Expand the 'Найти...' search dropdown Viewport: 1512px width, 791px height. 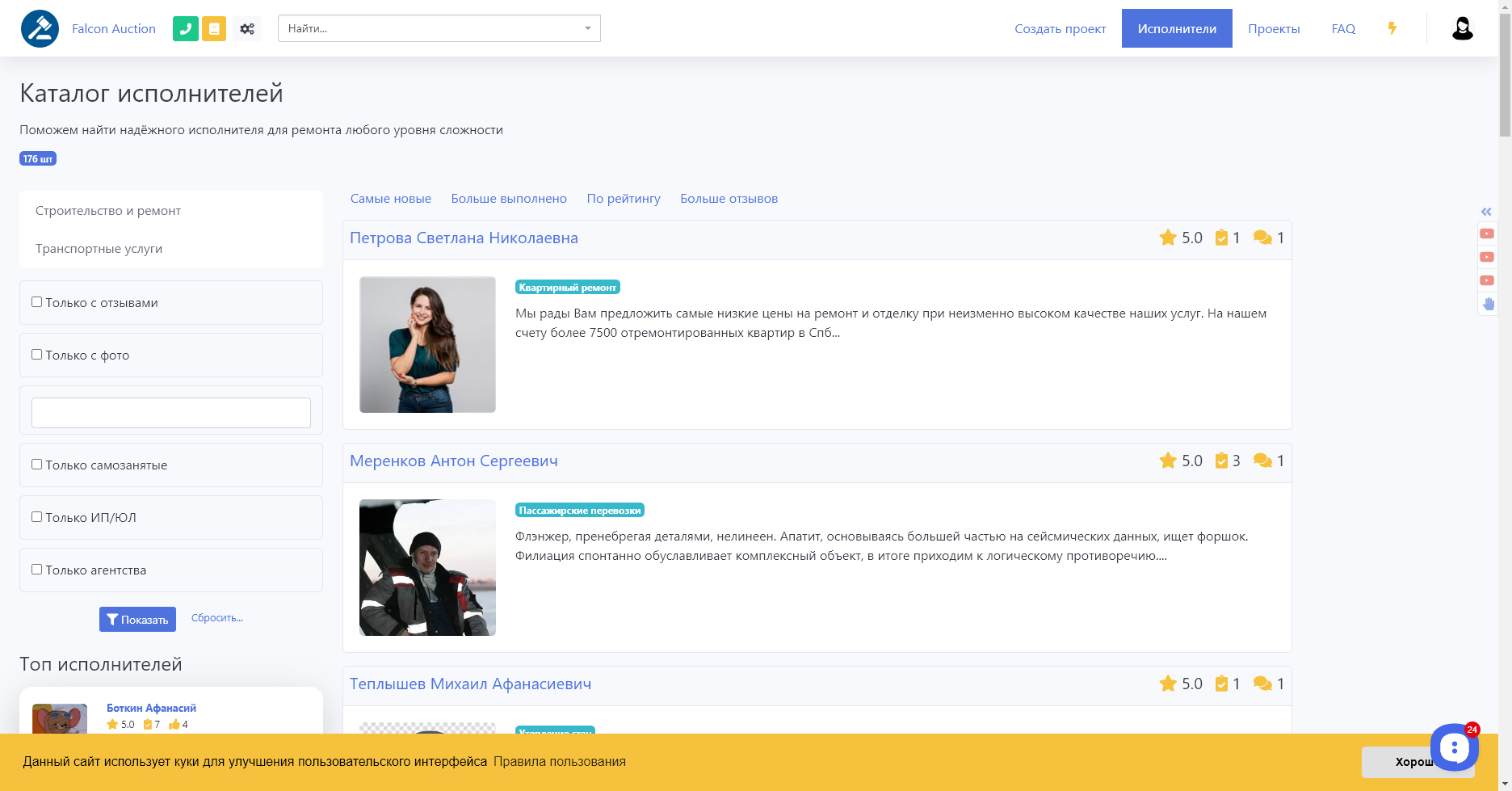pos(439,28)
